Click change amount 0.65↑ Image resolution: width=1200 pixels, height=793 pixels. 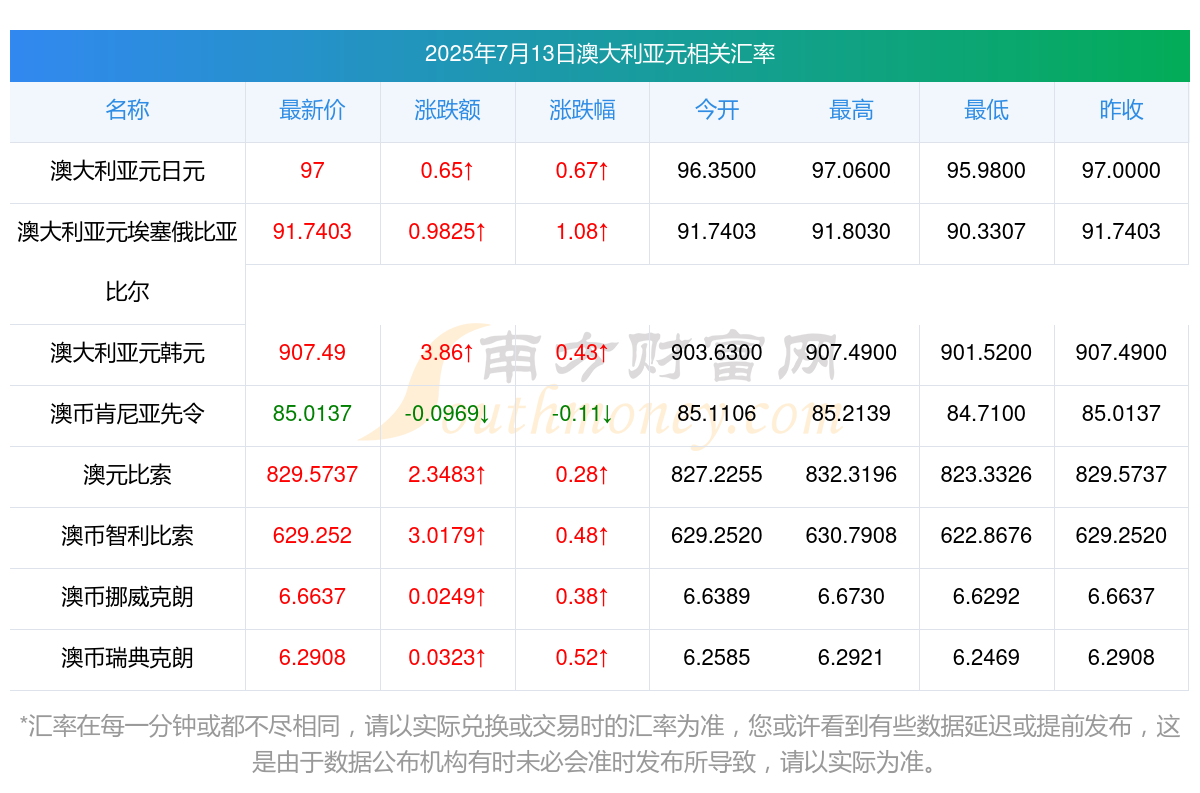(x=447, y=171)
